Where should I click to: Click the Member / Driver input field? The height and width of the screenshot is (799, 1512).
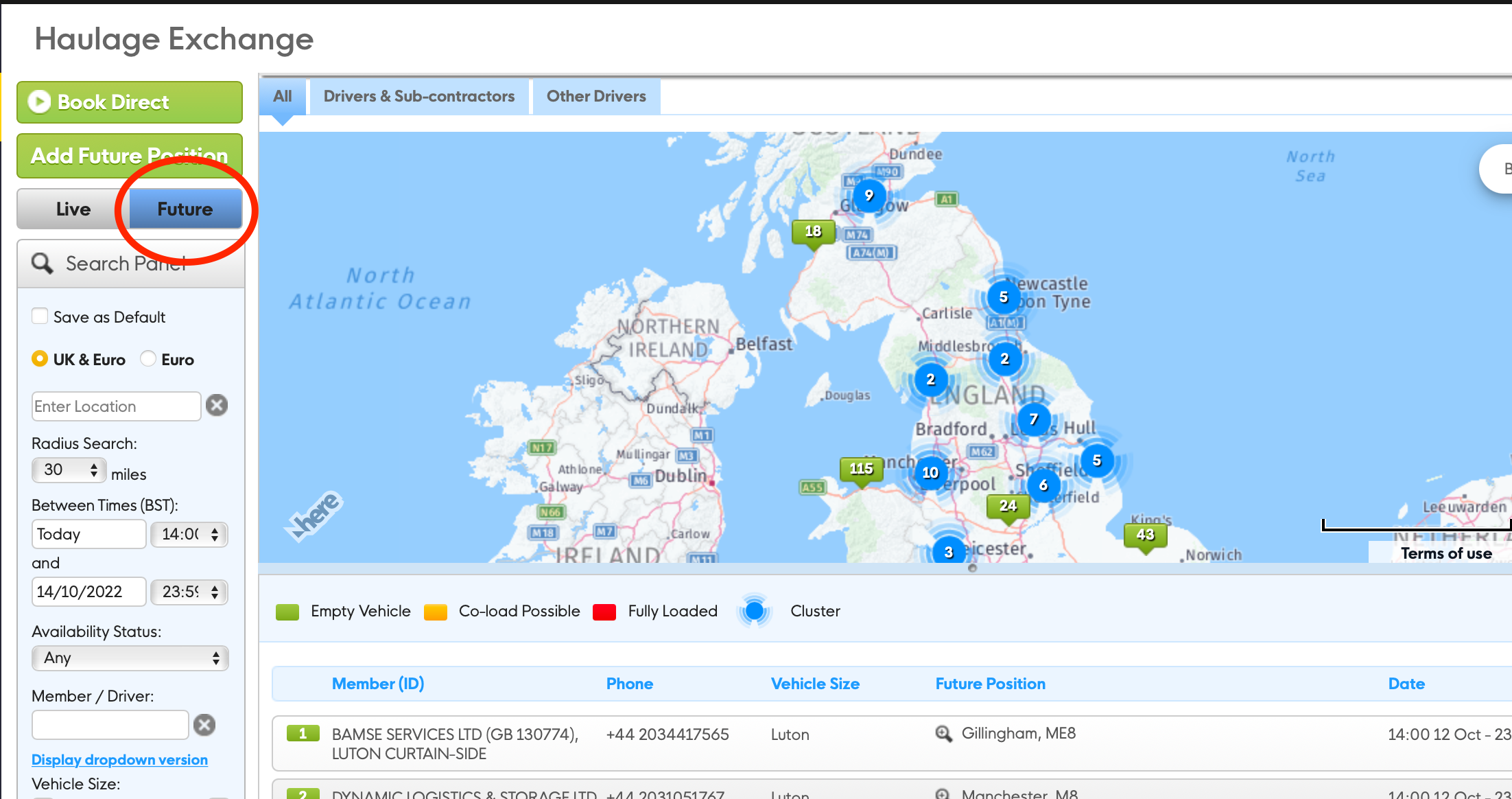110,725
